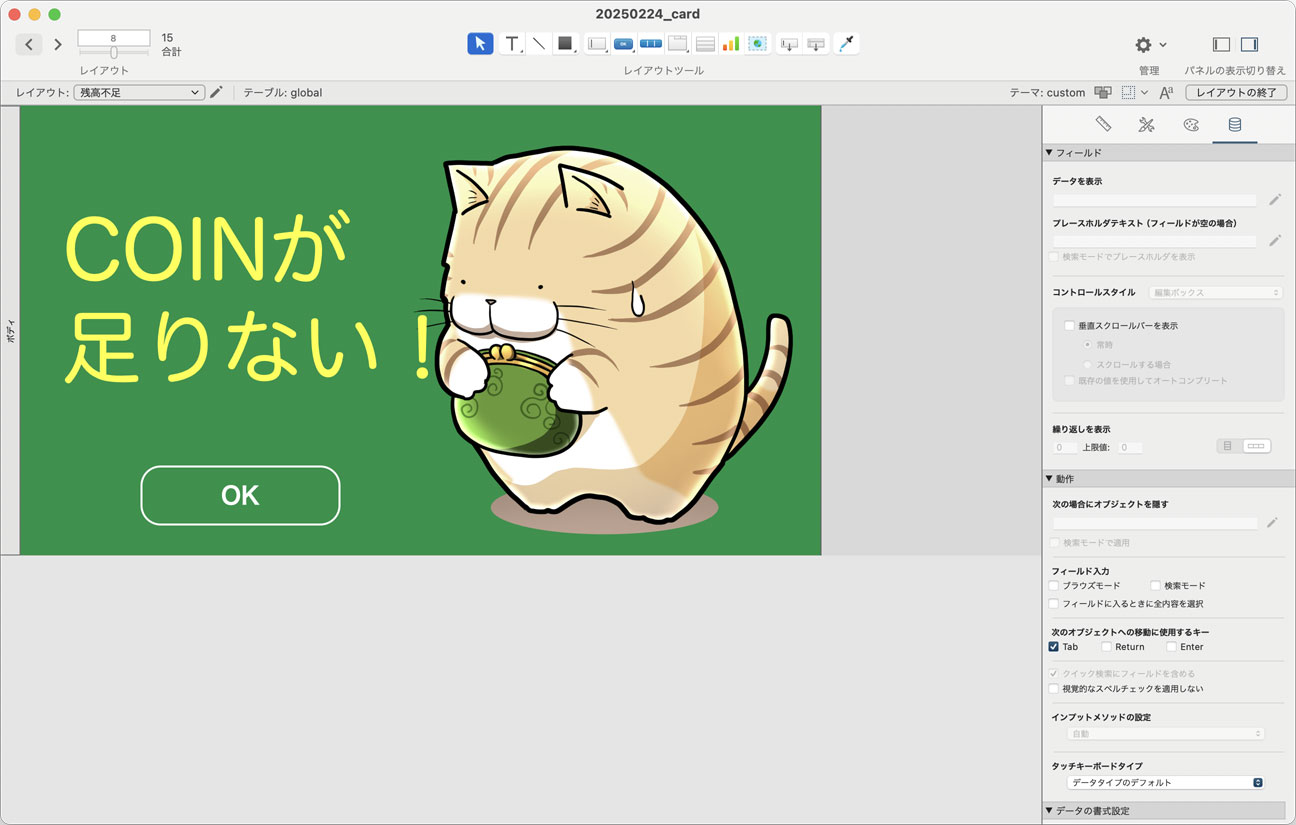This screenshot has height=825, width=1296.
Task: Click the Part tool icon
Action: click(x=816, y=43)
